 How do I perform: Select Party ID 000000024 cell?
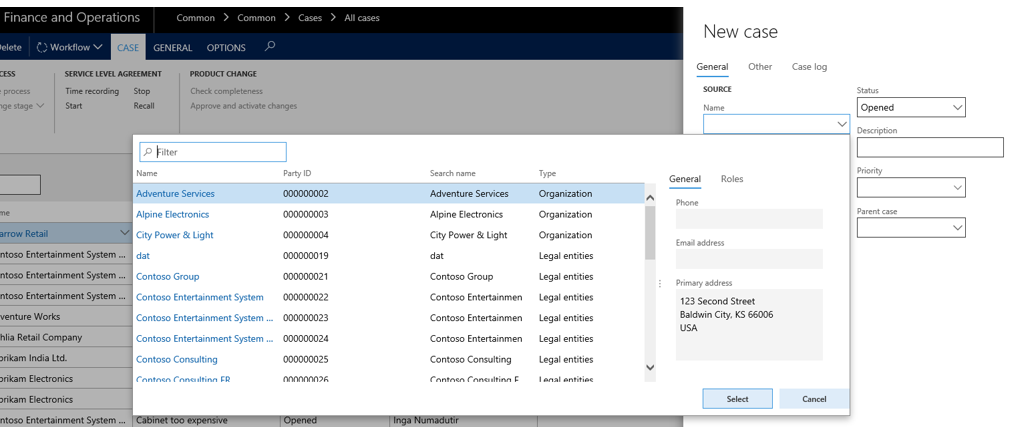(x=306, y=339)
